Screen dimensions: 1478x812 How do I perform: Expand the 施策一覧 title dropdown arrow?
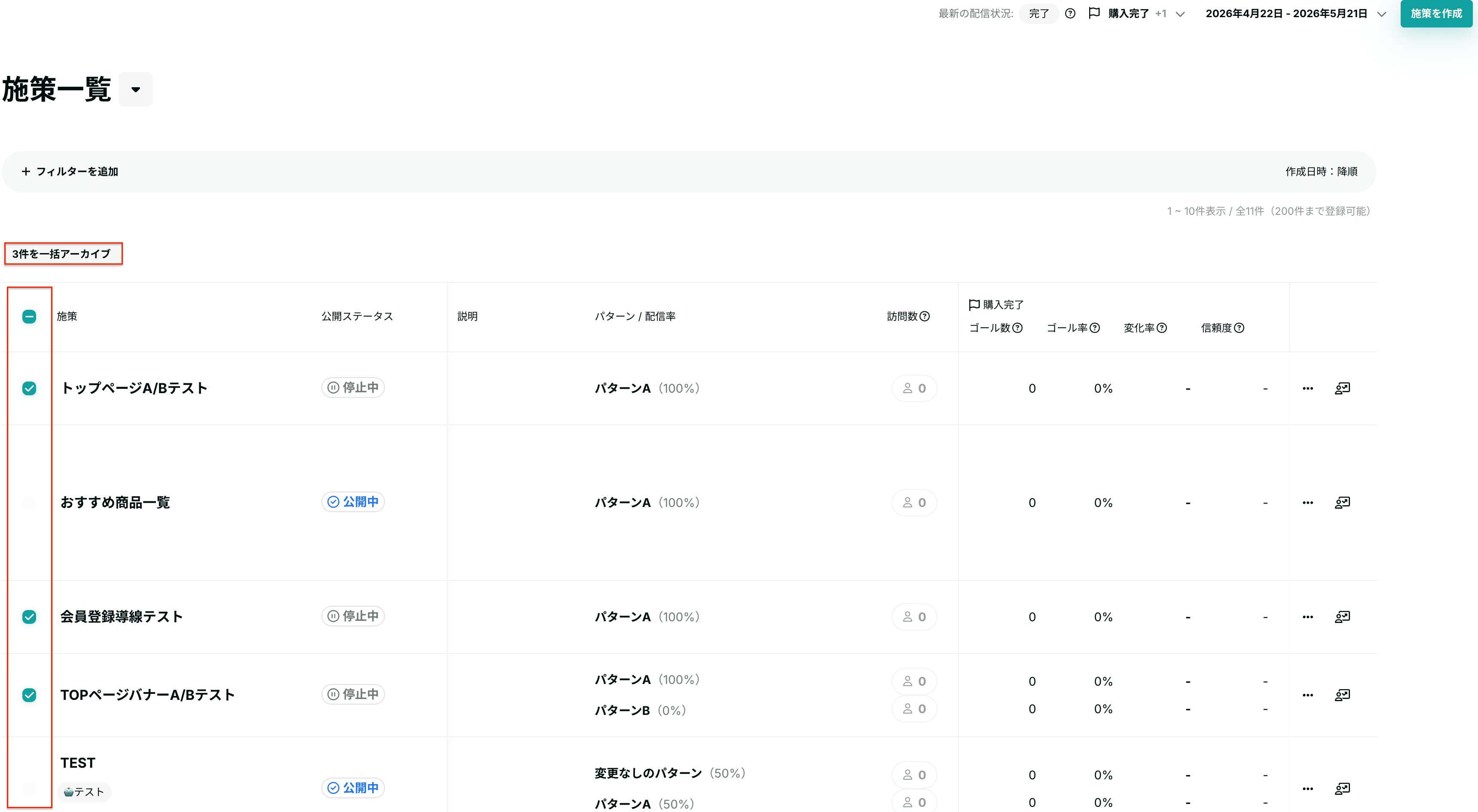136,89
